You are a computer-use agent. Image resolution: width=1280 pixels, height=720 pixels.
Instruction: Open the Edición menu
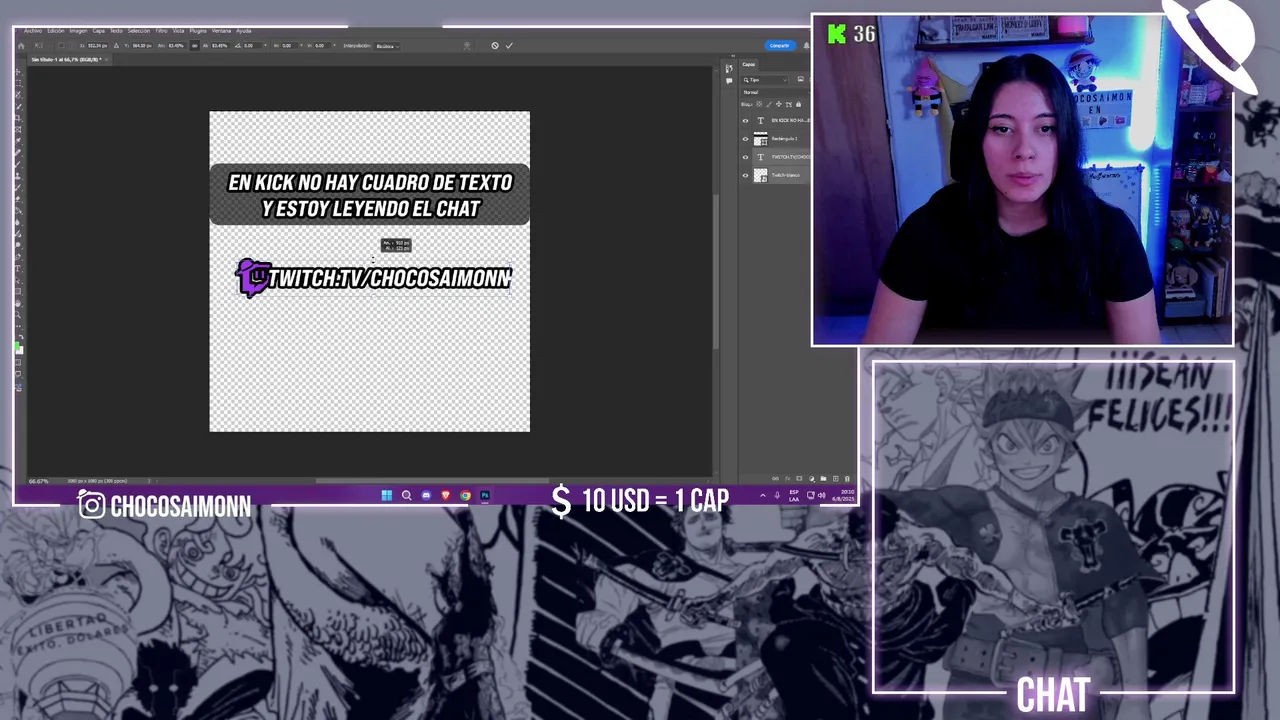click(56, 31)
